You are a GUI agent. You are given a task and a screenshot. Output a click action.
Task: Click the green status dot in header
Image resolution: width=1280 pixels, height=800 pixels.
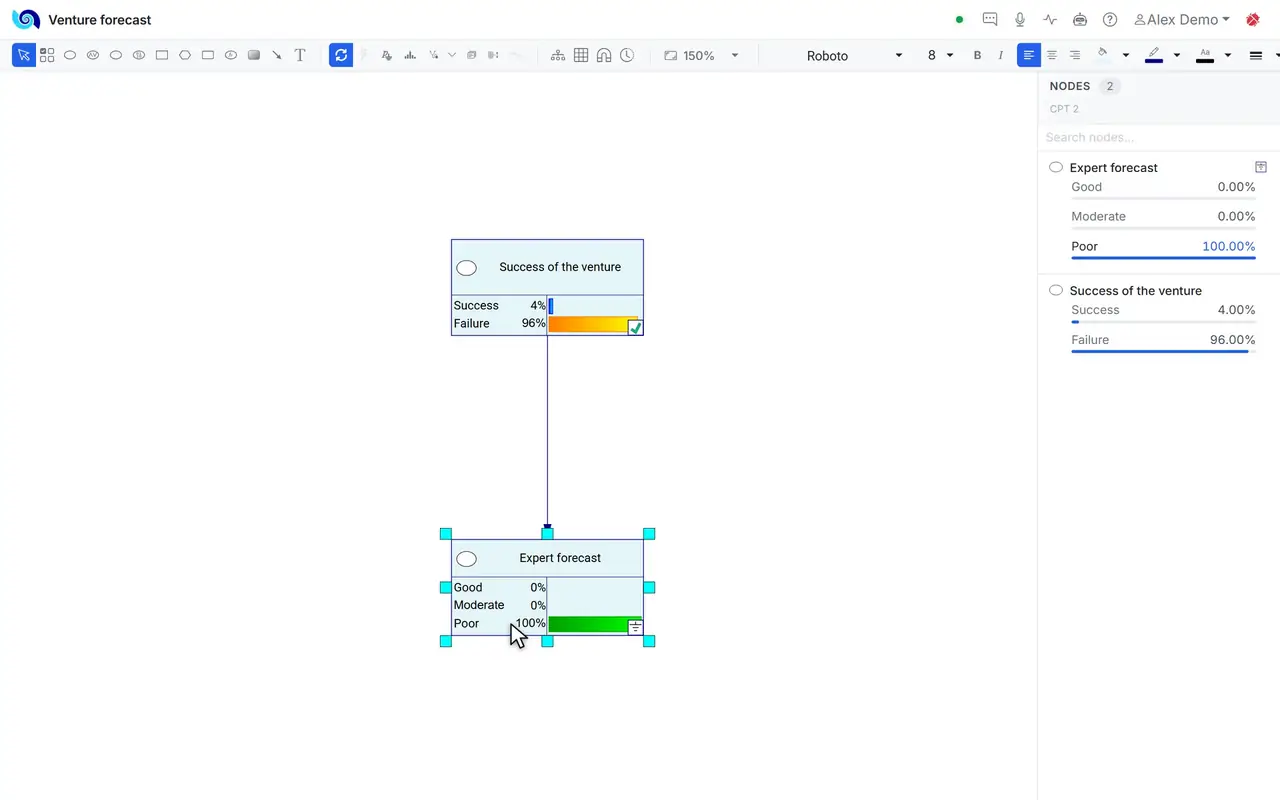click(x=960, y=19)
